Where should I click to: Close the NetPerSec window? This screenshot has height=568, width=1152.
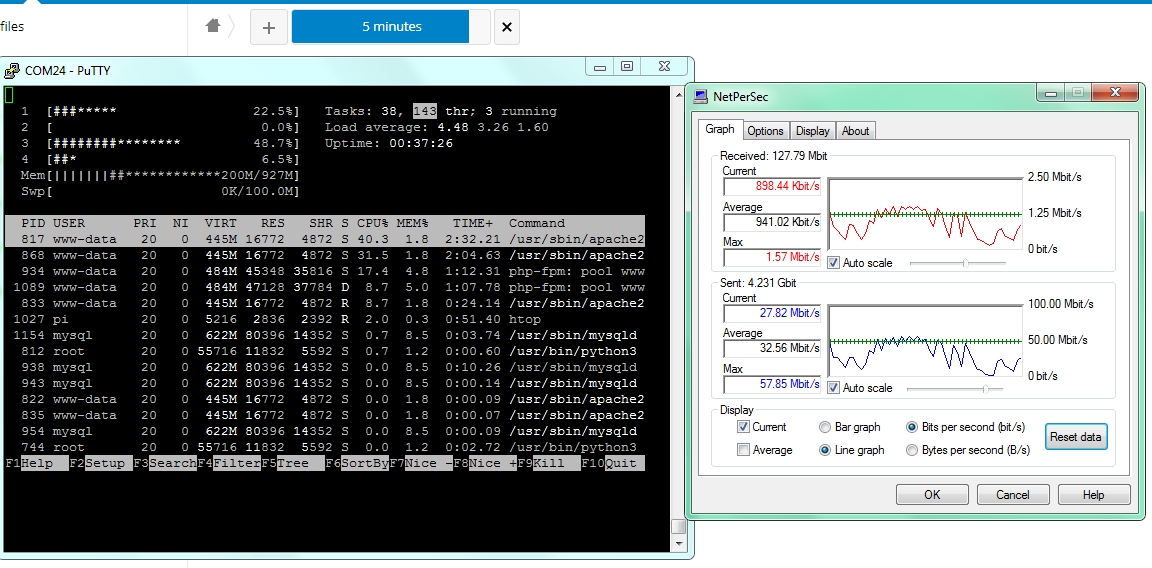(1115, 92)
